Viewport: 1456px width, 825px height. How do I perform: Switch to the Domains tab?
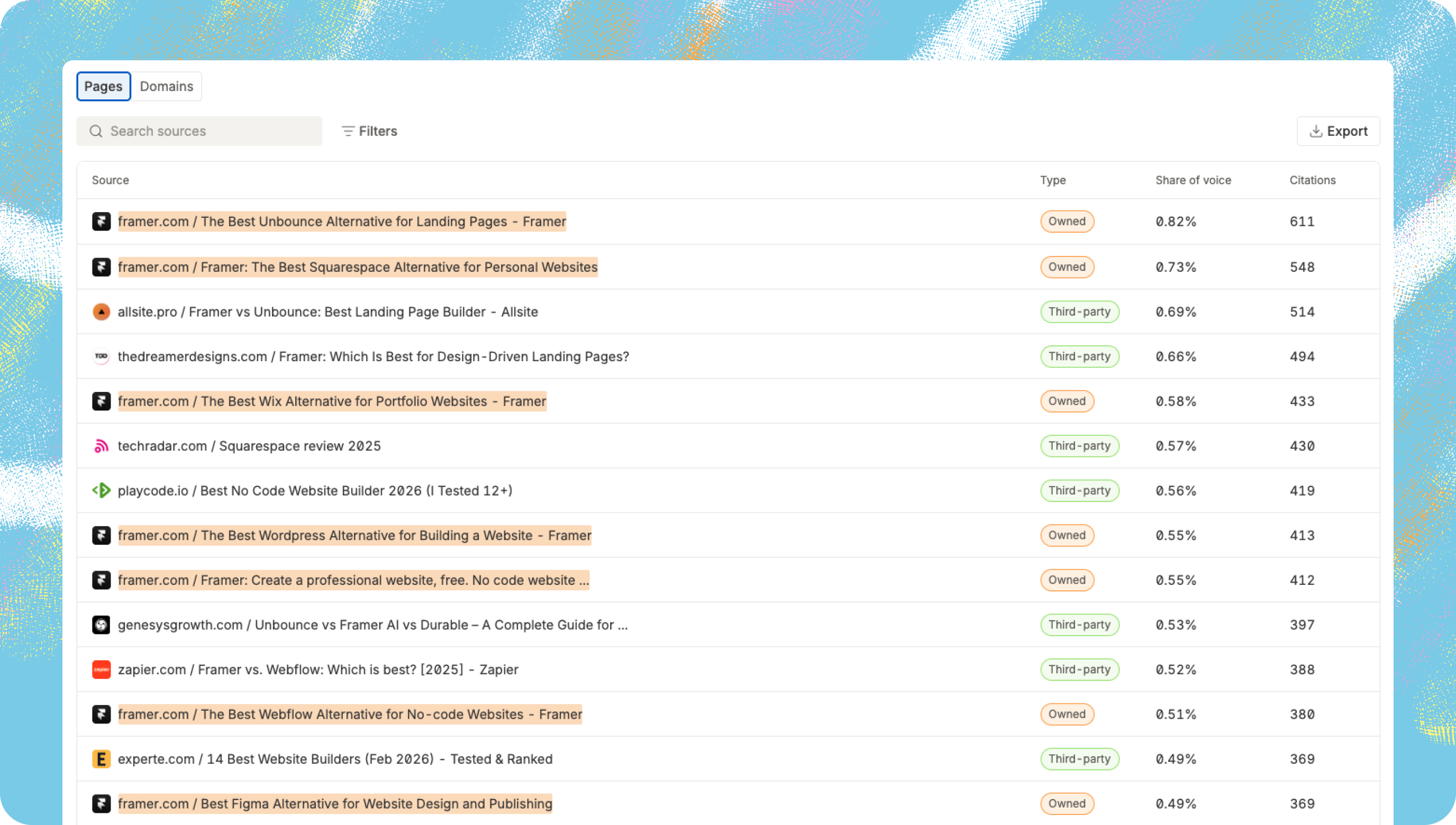click(x=167, y=87)
